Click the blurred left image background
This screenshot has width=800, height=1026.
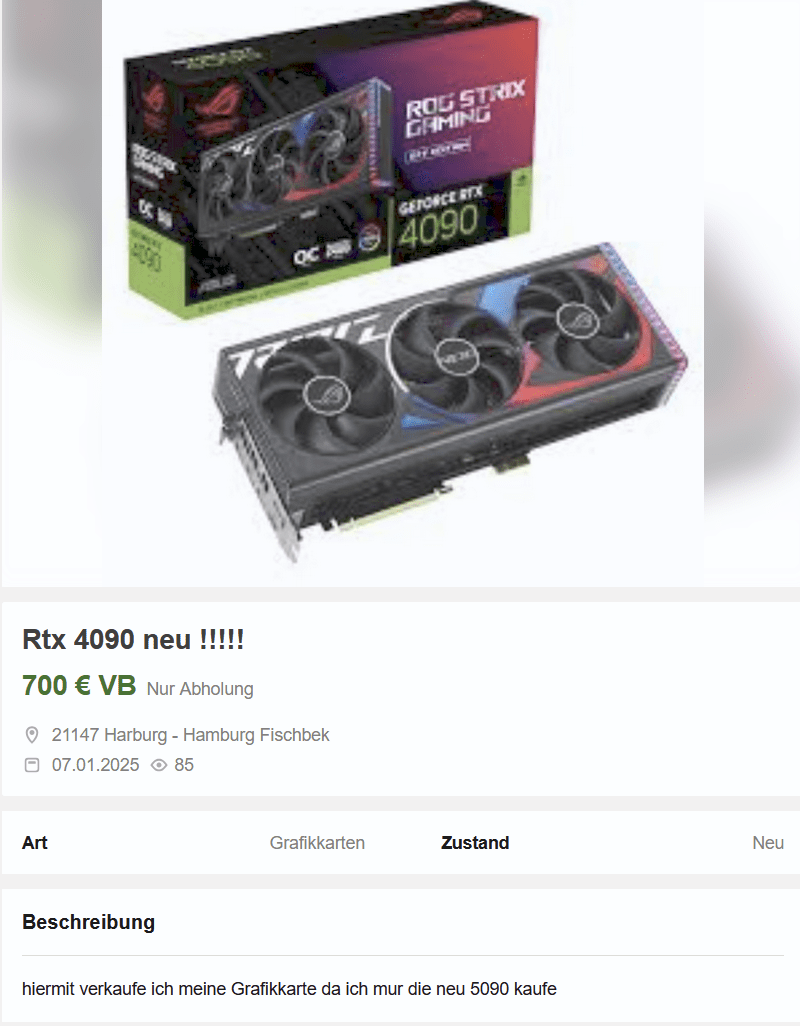(52, 293)
